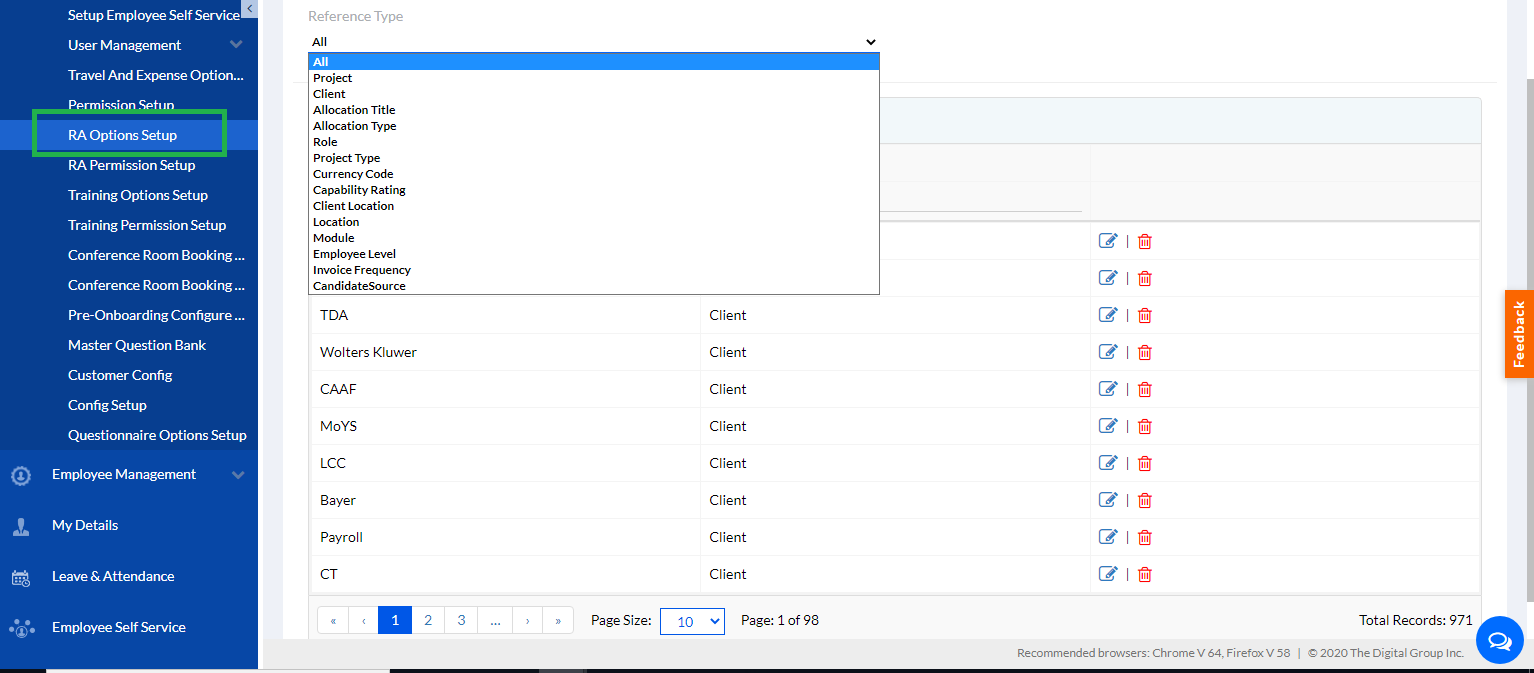1534x673 pixels.
Task: Click delete icon for Wolters Kluwer row
Action: point(1145,352)
